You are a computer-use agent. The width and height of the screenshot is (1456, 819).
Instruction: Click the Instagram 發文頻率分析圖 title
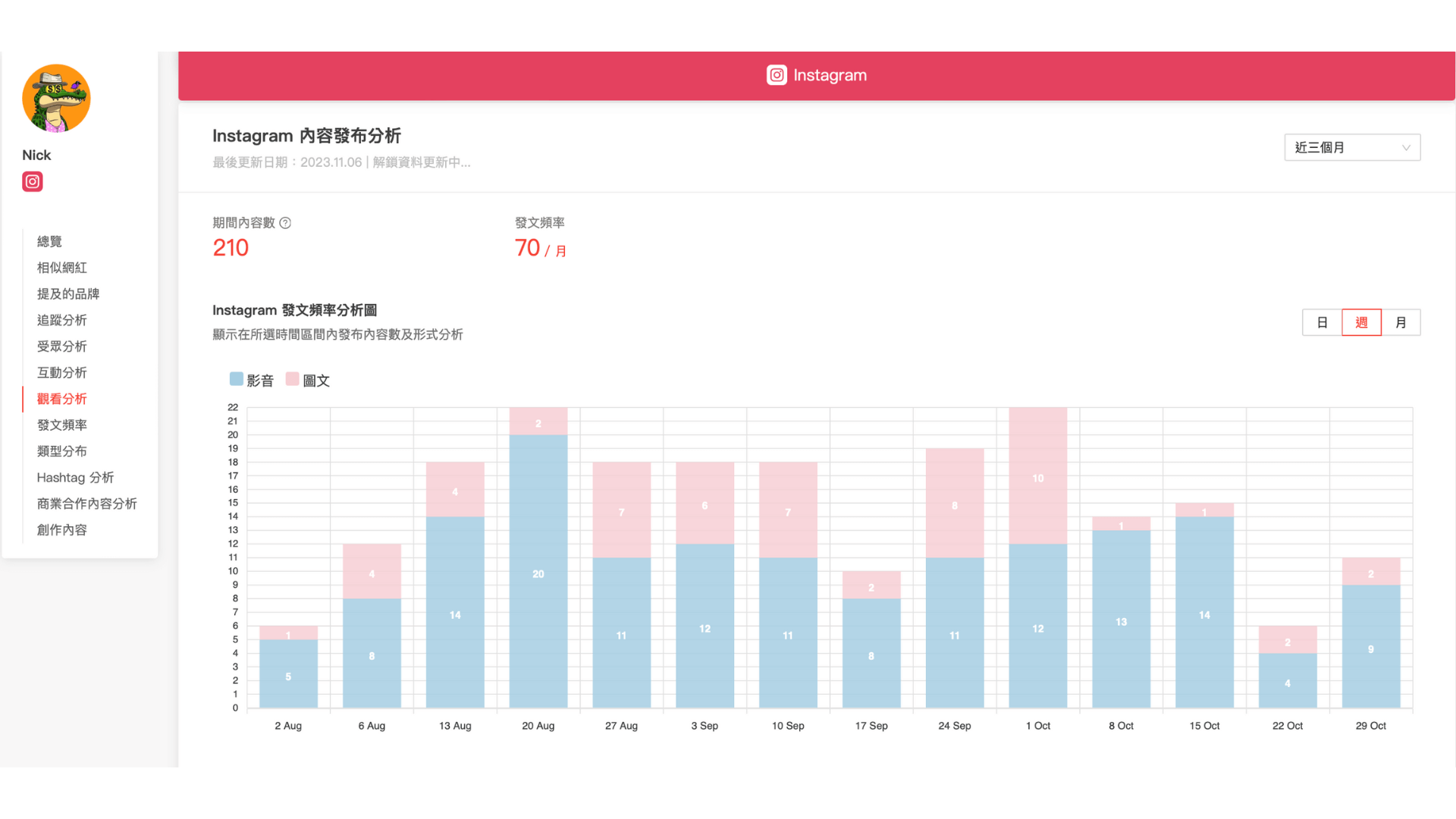click(x=294, y=310)
